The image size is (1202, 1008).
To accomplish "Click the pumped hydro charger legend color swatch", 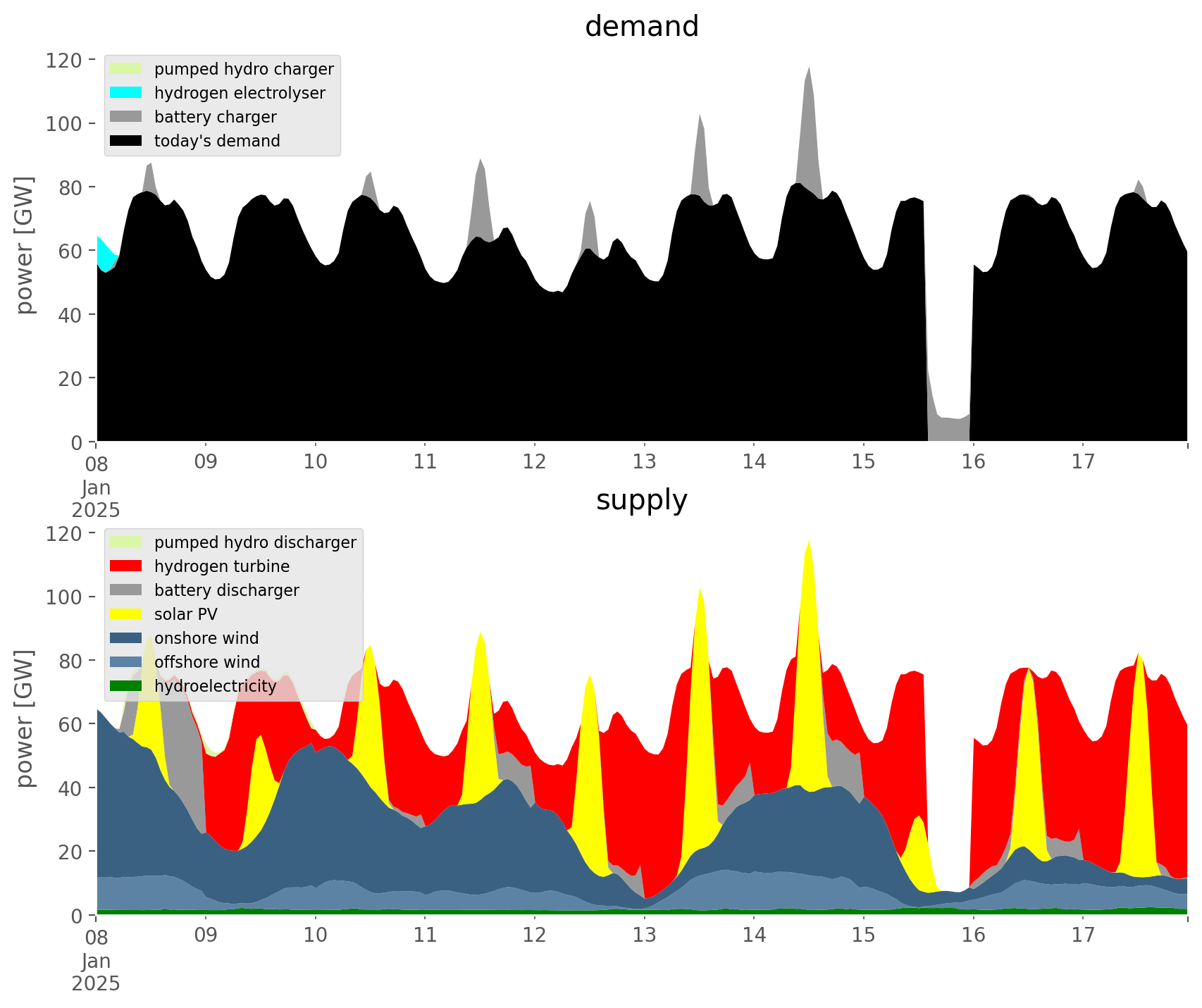I will point(126,69).
